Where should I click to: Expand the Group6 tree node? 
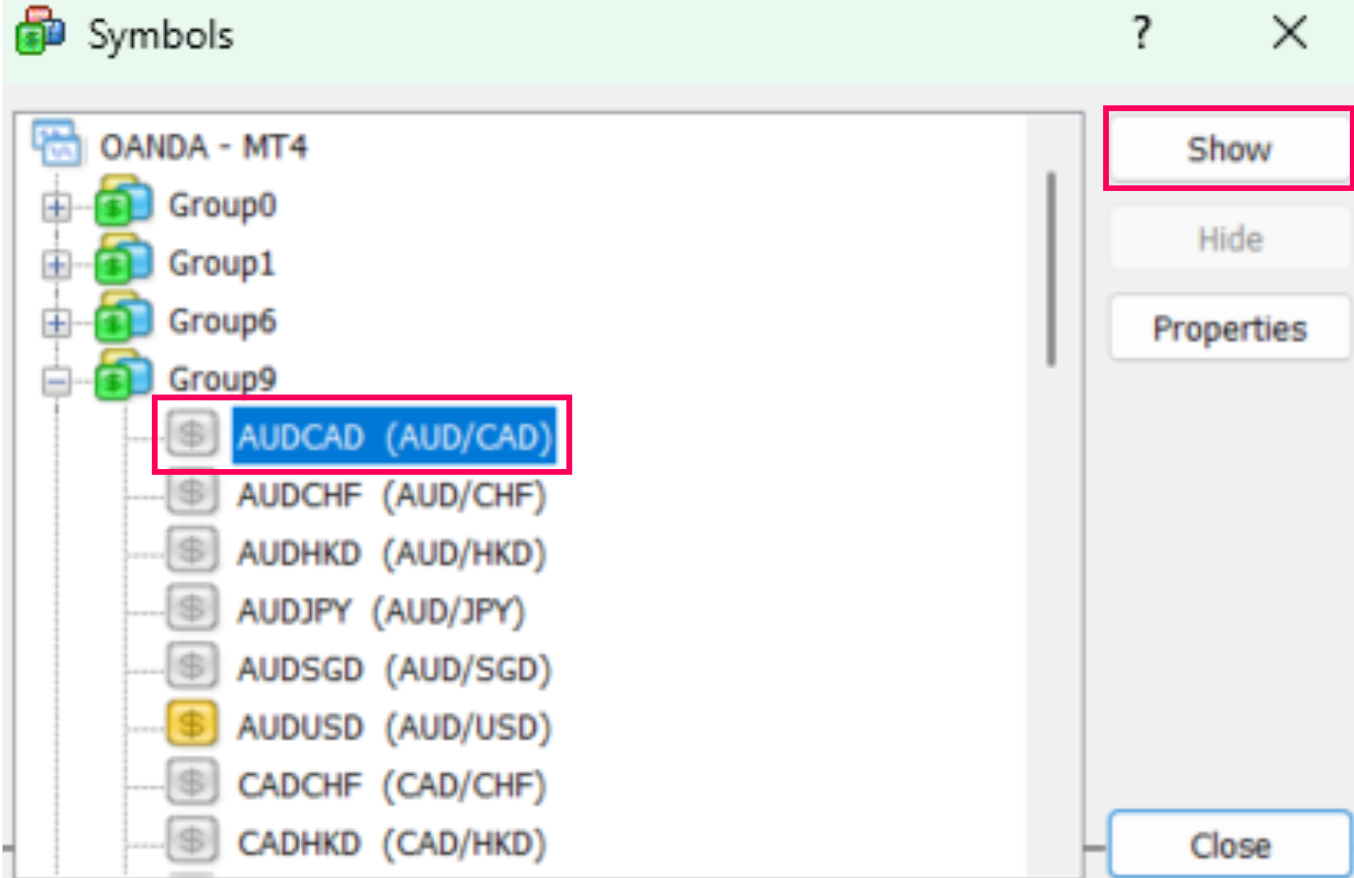pyautogui.click(x=58, y=321)
